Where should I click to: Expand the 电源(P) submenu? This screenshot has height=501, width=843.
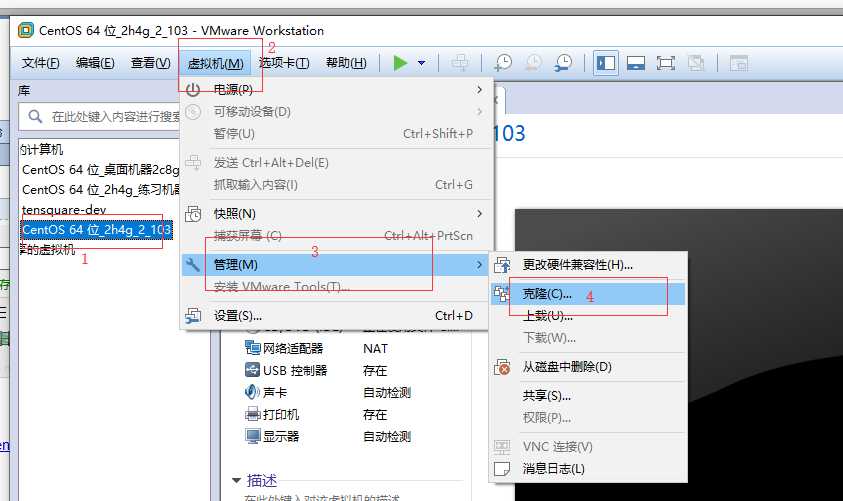click(x=337, y=89)
